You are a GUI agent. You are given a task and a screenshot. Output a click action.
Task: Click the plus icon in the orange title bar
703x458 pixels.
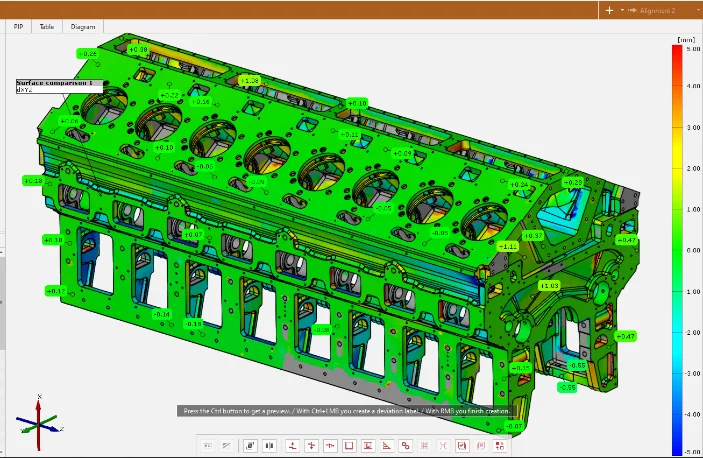coord(609,9)
